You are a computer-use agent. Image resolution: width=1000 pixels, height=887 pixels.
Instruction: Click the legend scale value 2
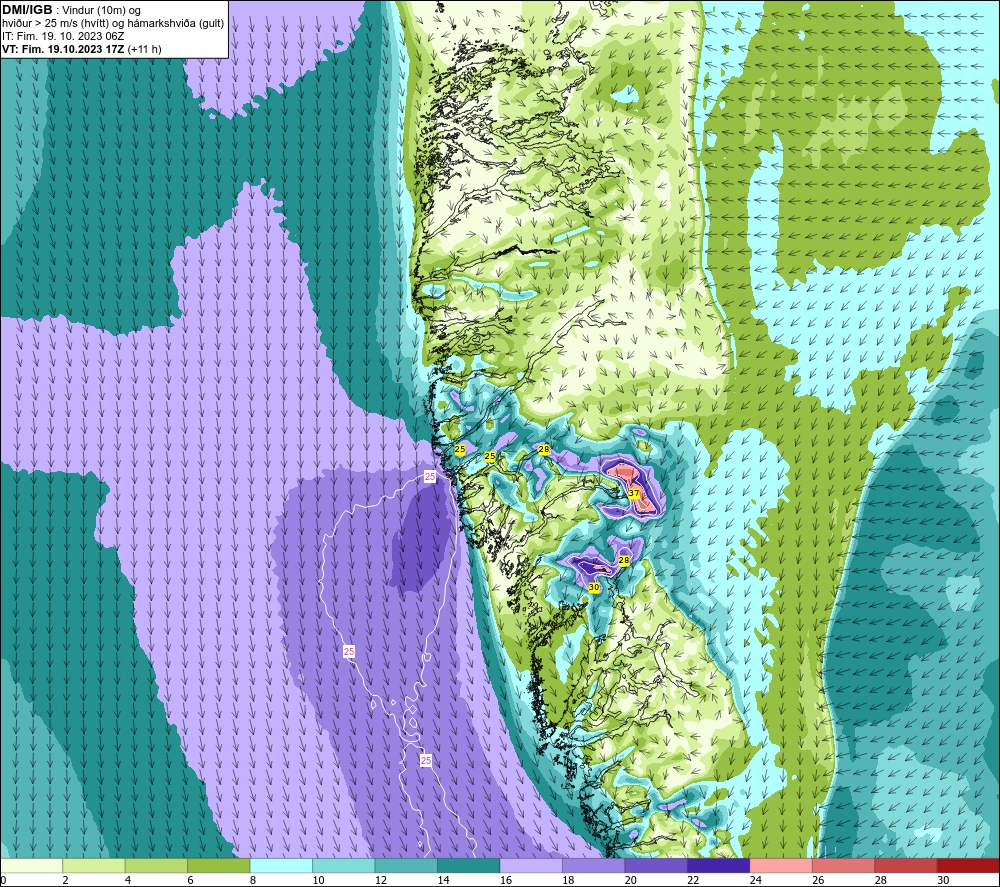pyautogui.click(x=66, y=880)
